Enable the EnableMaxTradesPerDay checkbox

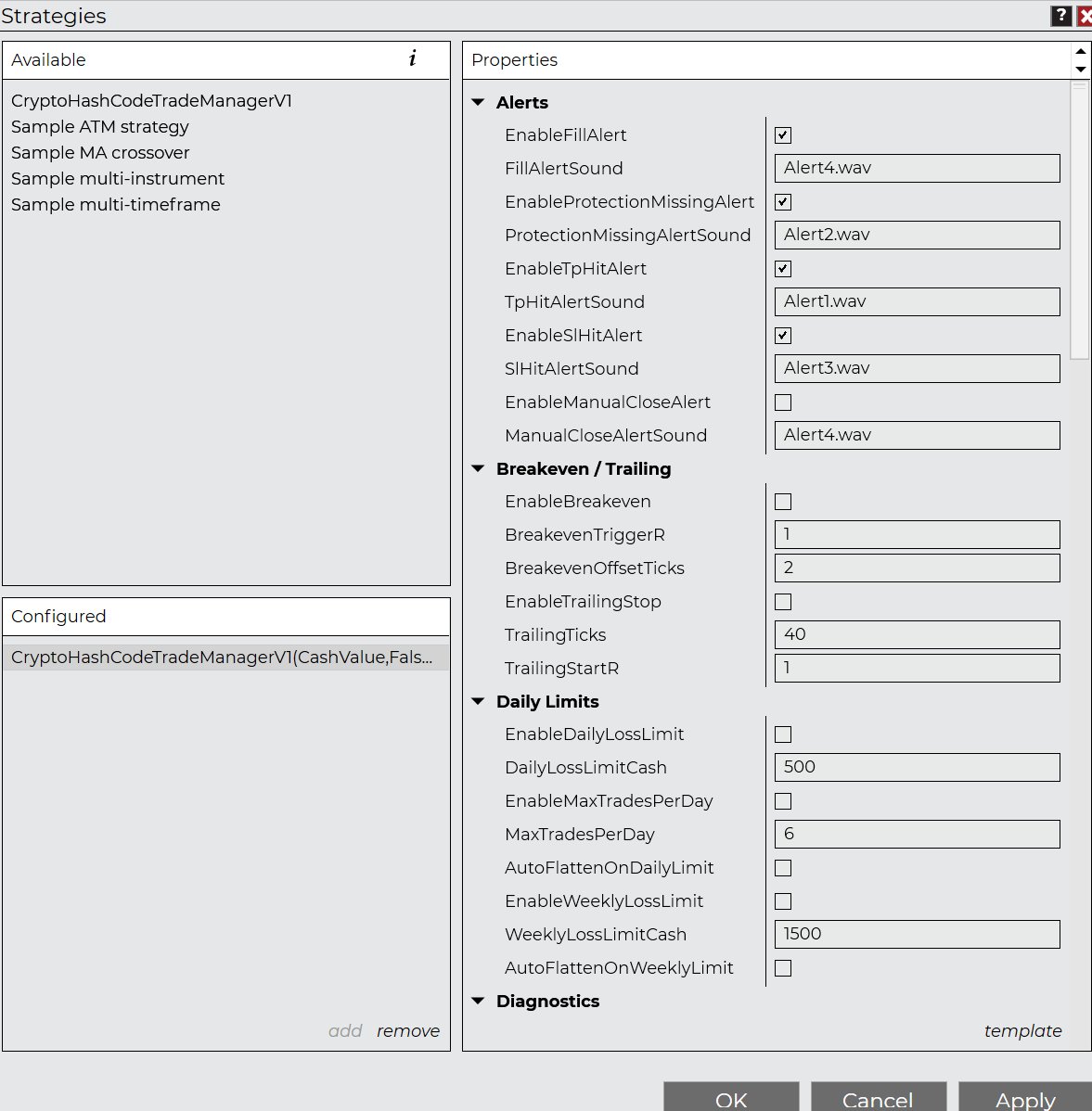pyautogui.click(x=783, y=801)
